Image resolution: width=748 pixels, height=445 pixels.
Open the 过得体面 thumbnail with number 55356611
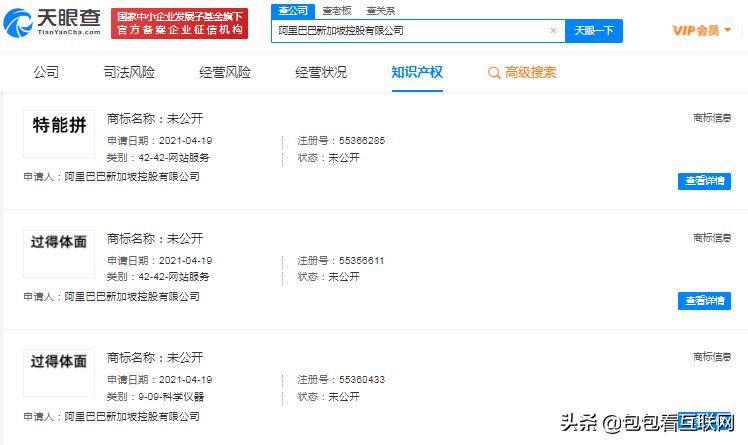(59, 254)
